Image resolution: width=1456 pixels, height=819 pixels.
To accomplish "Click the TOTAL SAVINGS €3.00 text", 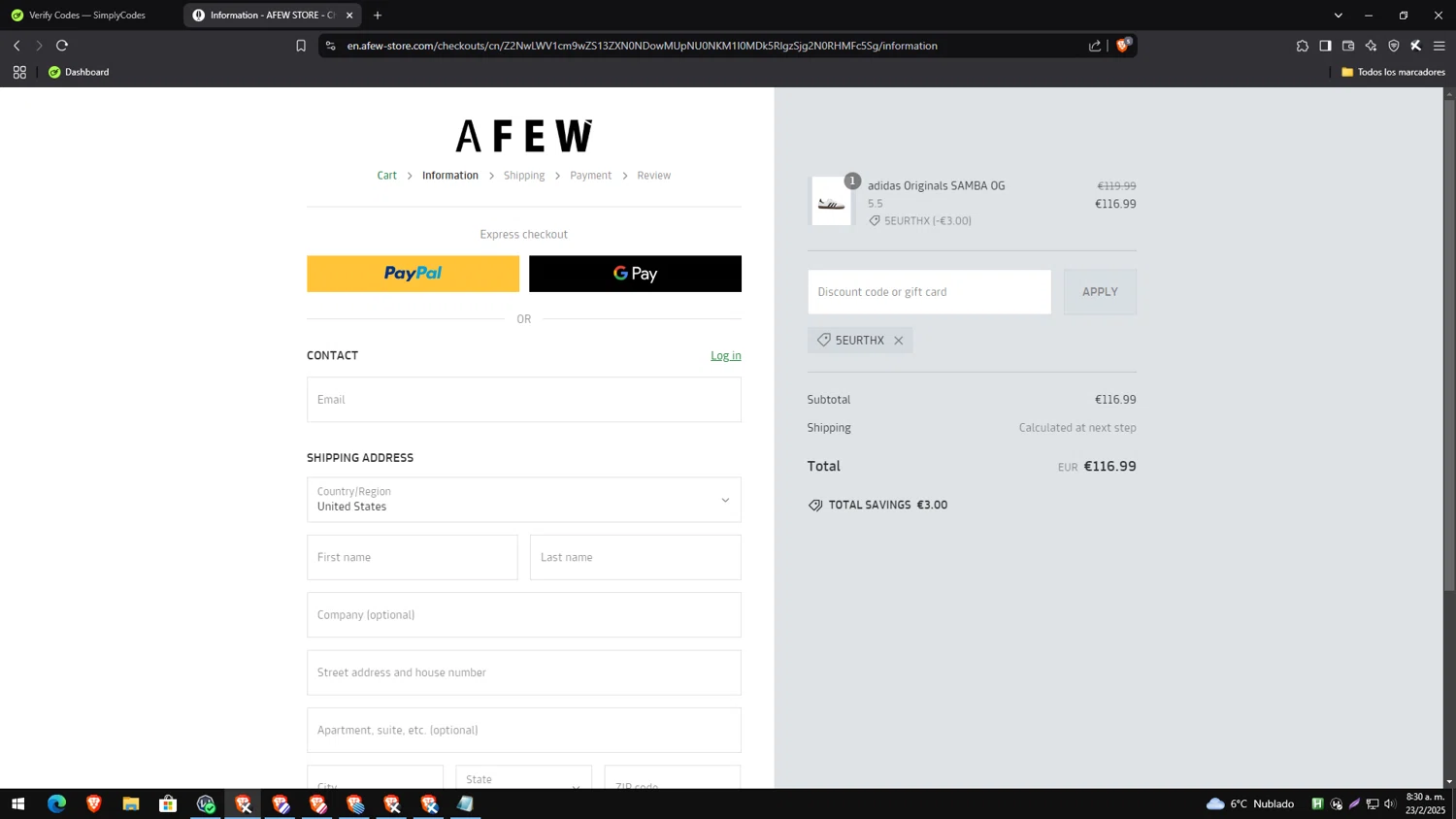I will click(887, 505).
